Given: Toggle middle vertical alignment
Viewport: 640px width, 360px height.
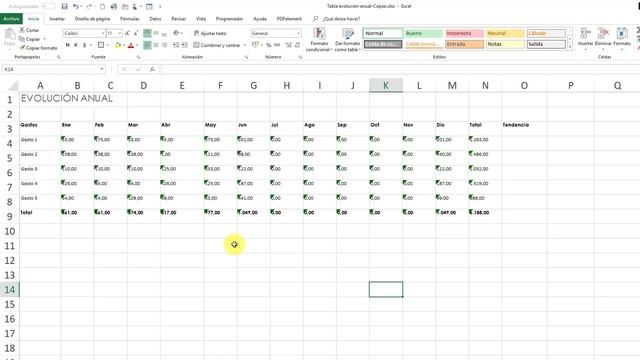Looking at the screenshot, I should coord(156,33).
